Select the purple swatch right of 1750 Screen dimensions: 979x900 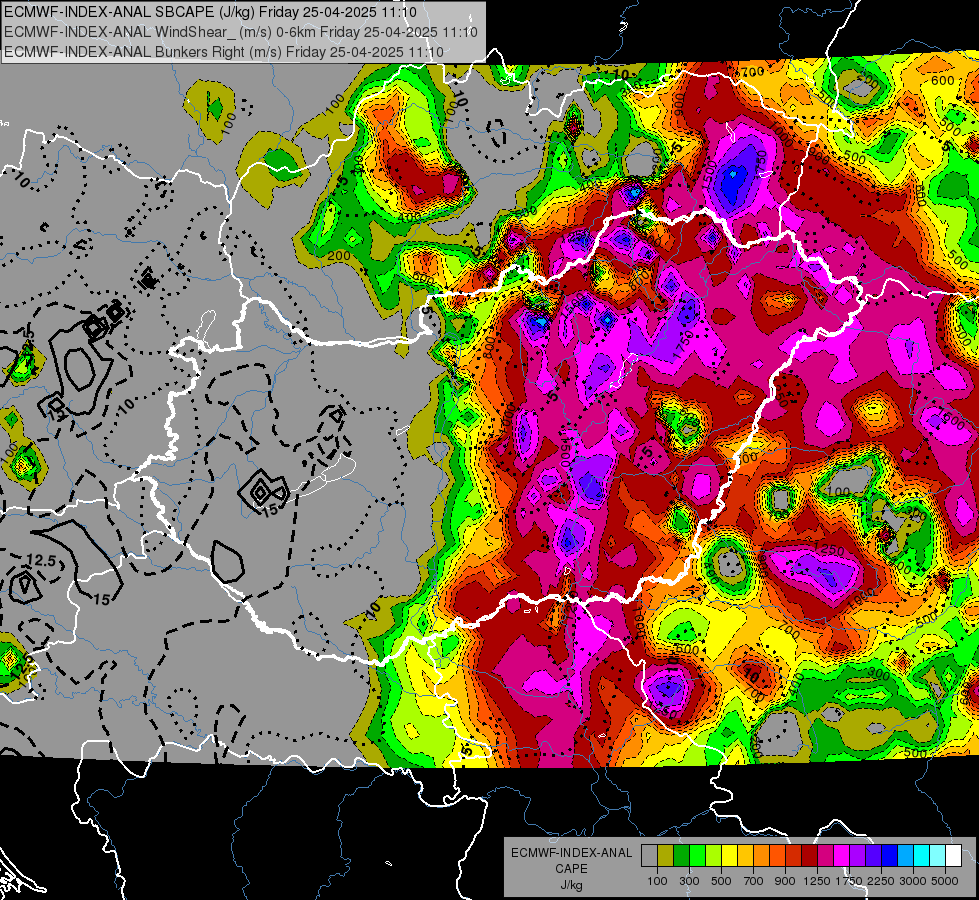pyautogui.click(x=857, y=856)
